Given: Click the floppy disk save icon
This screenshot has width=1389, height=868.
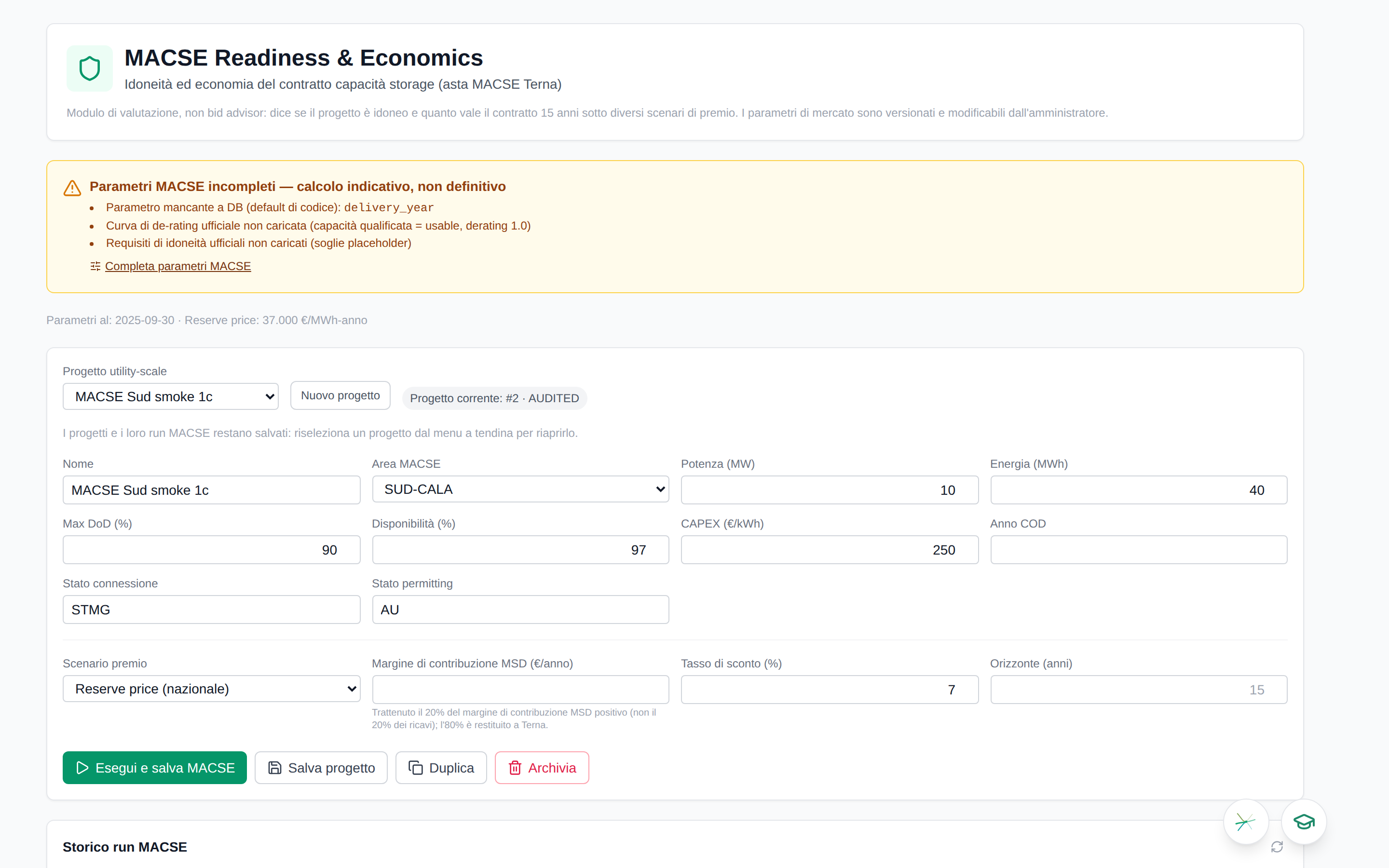Looking at the screenshot, I should click(275, 768).
